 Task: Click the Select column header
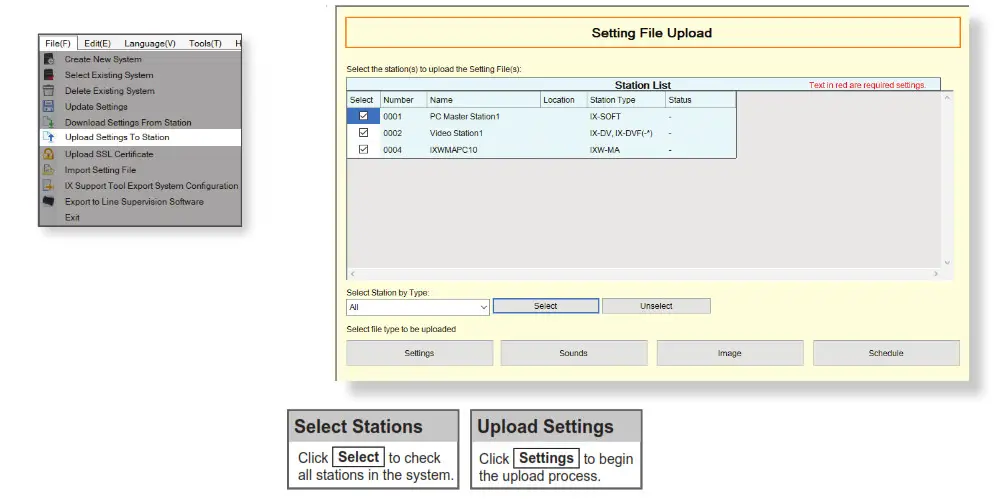point(363,100)
